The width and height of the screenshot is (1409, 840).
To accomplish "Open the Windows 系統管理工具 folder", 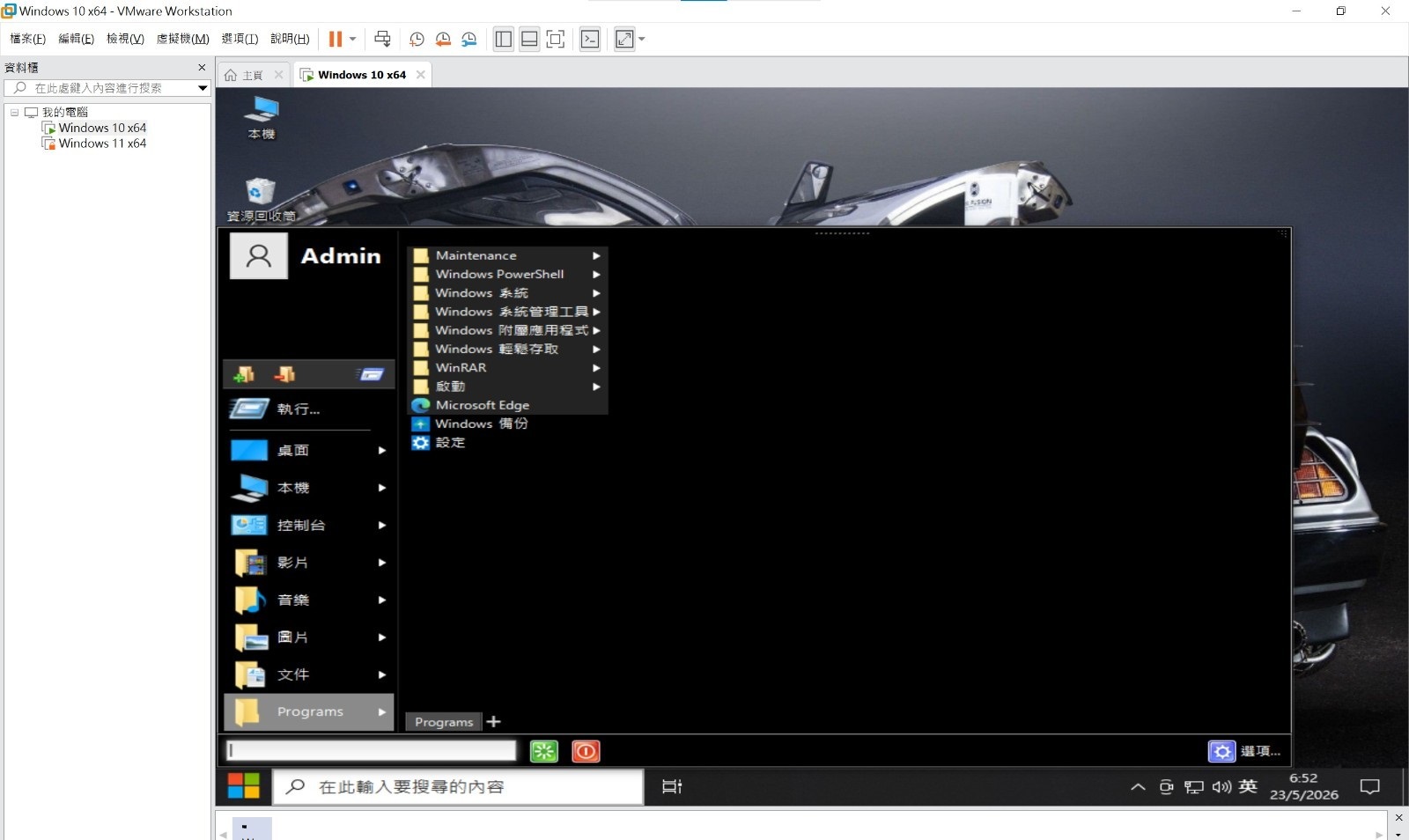I will (508, 312).
